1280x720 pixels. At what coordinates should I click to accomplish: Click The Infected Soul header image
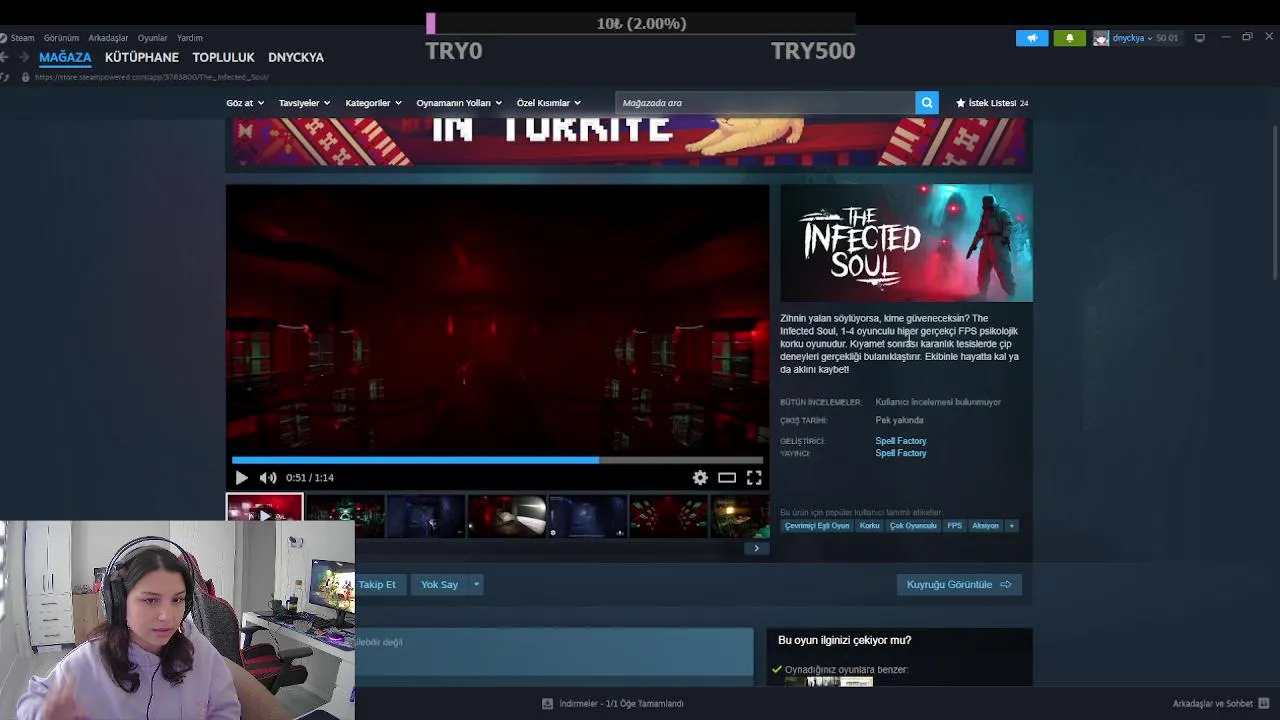[906, 243]
